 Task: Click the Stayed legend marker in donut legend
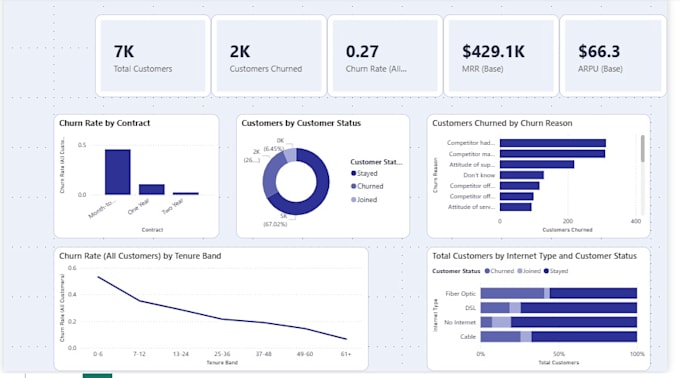coord(353,173)
